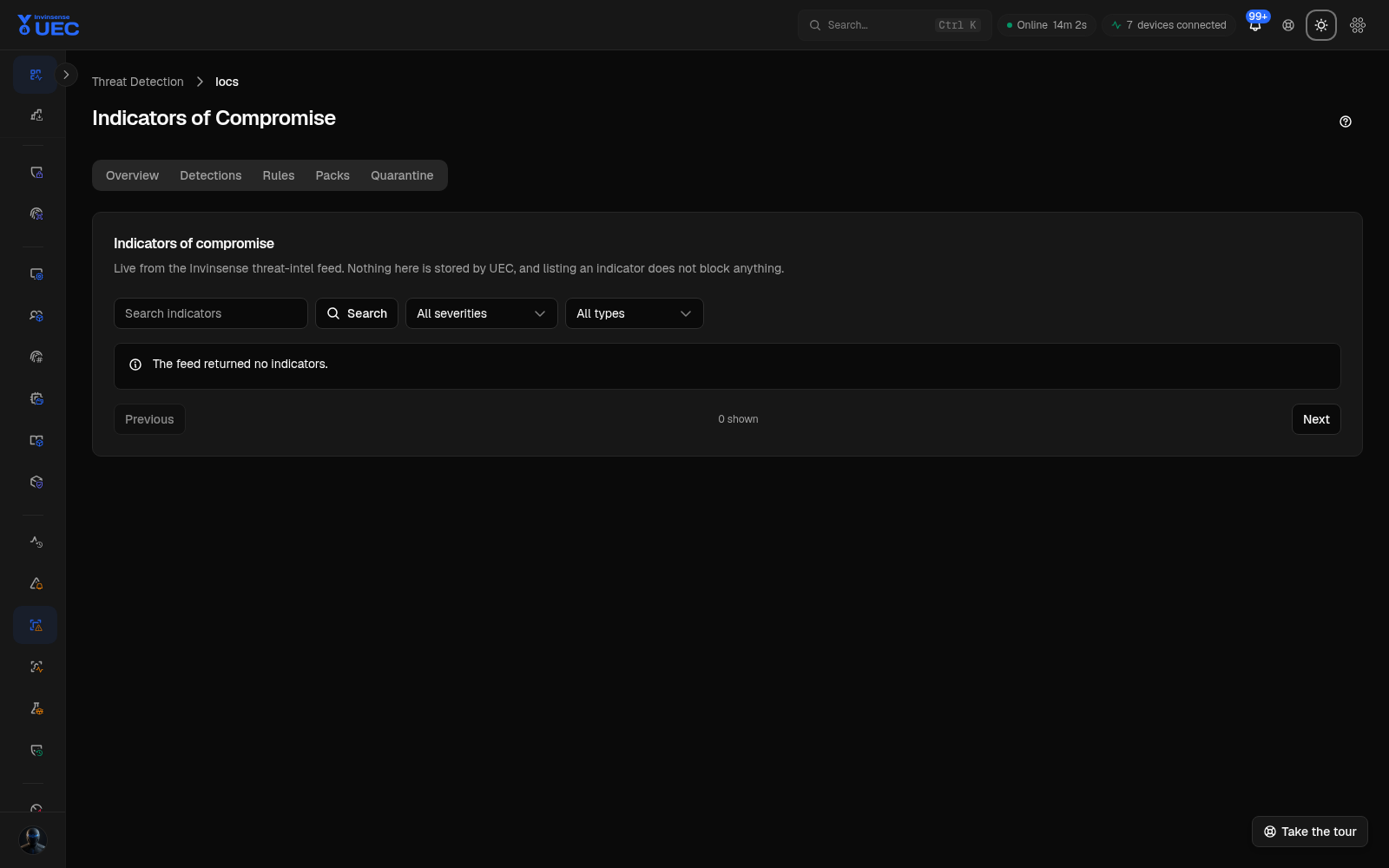Open the stairs download sidebar icon
1389x868 pixels.
[x=36, y=115]
